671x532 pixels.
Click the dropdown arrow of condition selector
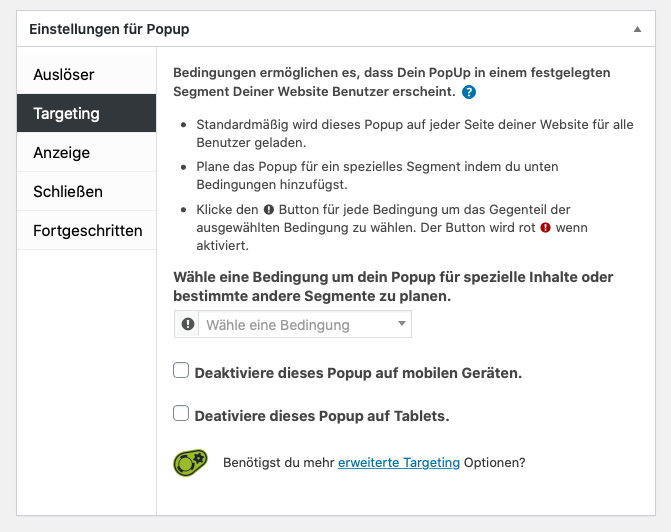click(401, 324)
